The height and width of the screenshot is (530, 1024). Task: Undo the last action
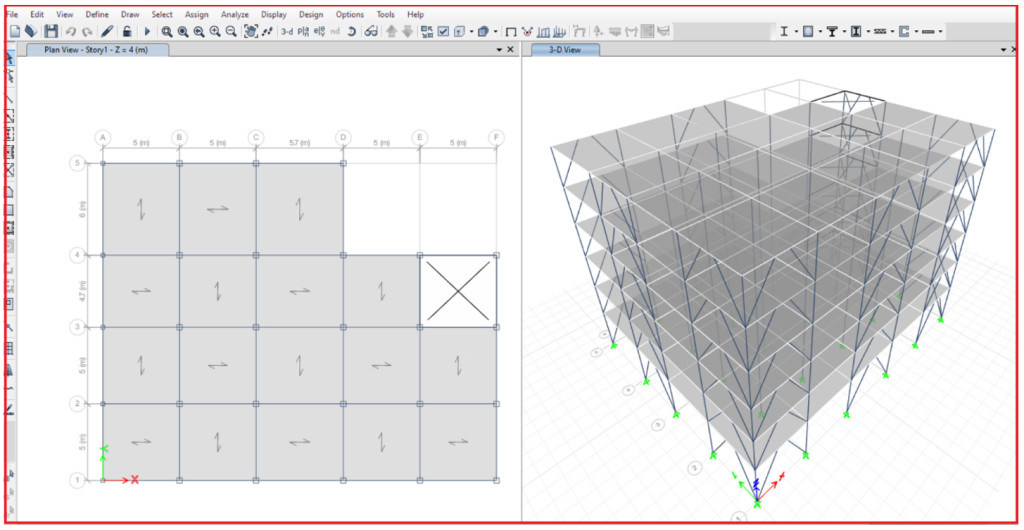pos(71,31)
